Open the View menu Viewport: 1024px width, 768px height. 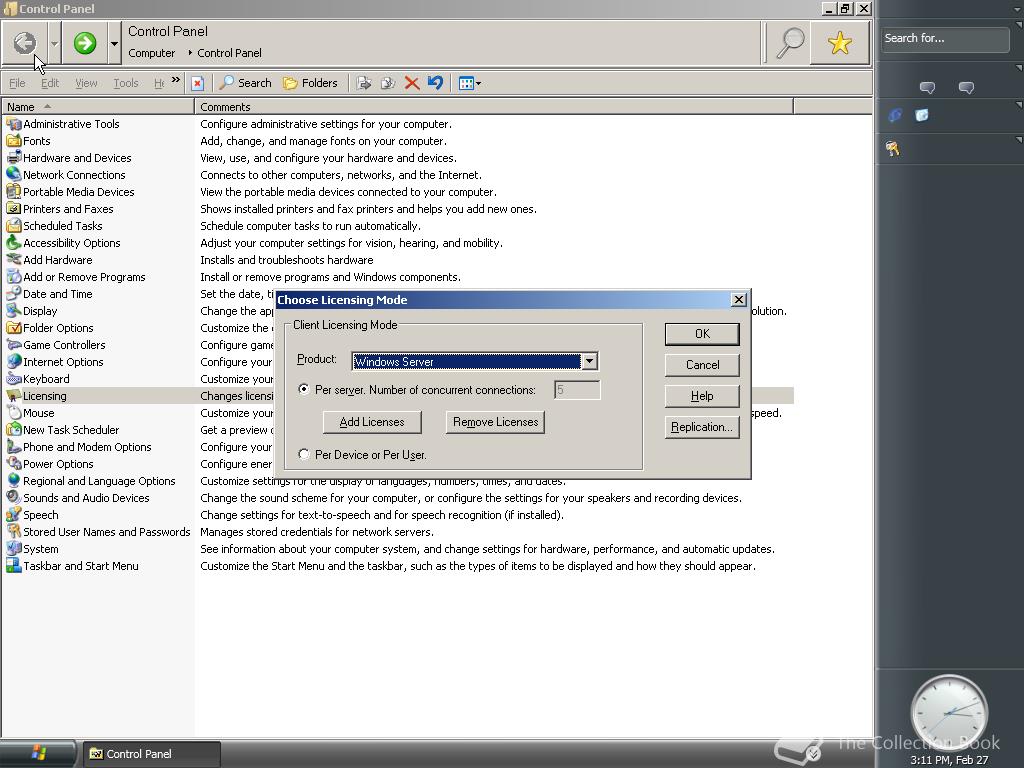pos(86,83)
